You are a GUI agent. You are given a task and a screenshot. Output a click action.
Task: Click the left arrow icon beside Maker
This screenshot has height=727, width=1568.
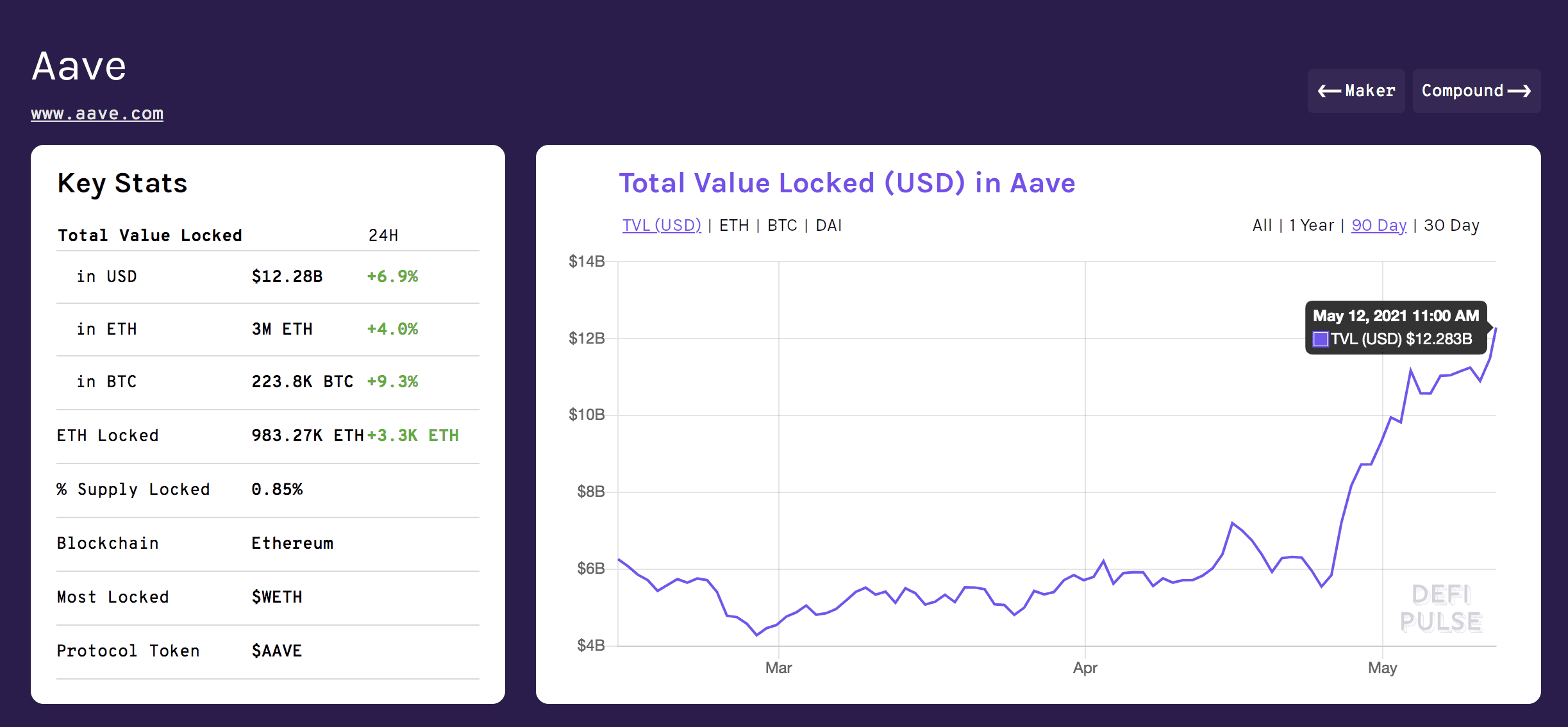[x=1330, y=92]
